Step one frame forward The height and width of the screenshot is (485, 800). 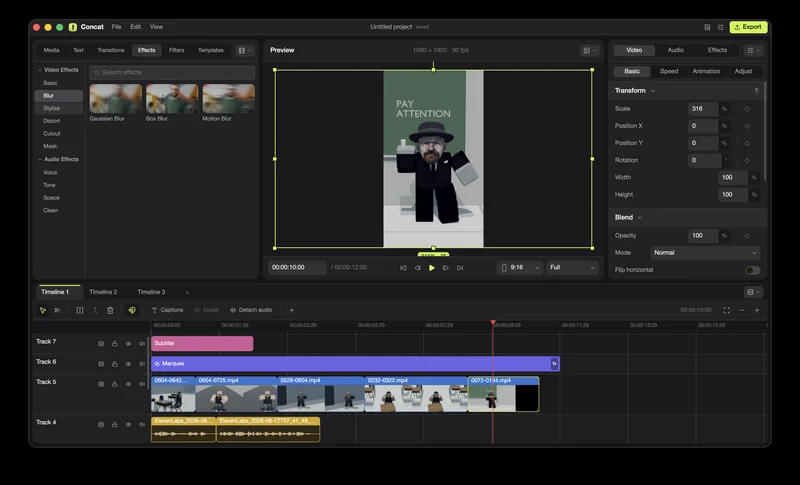pos(446,268)
